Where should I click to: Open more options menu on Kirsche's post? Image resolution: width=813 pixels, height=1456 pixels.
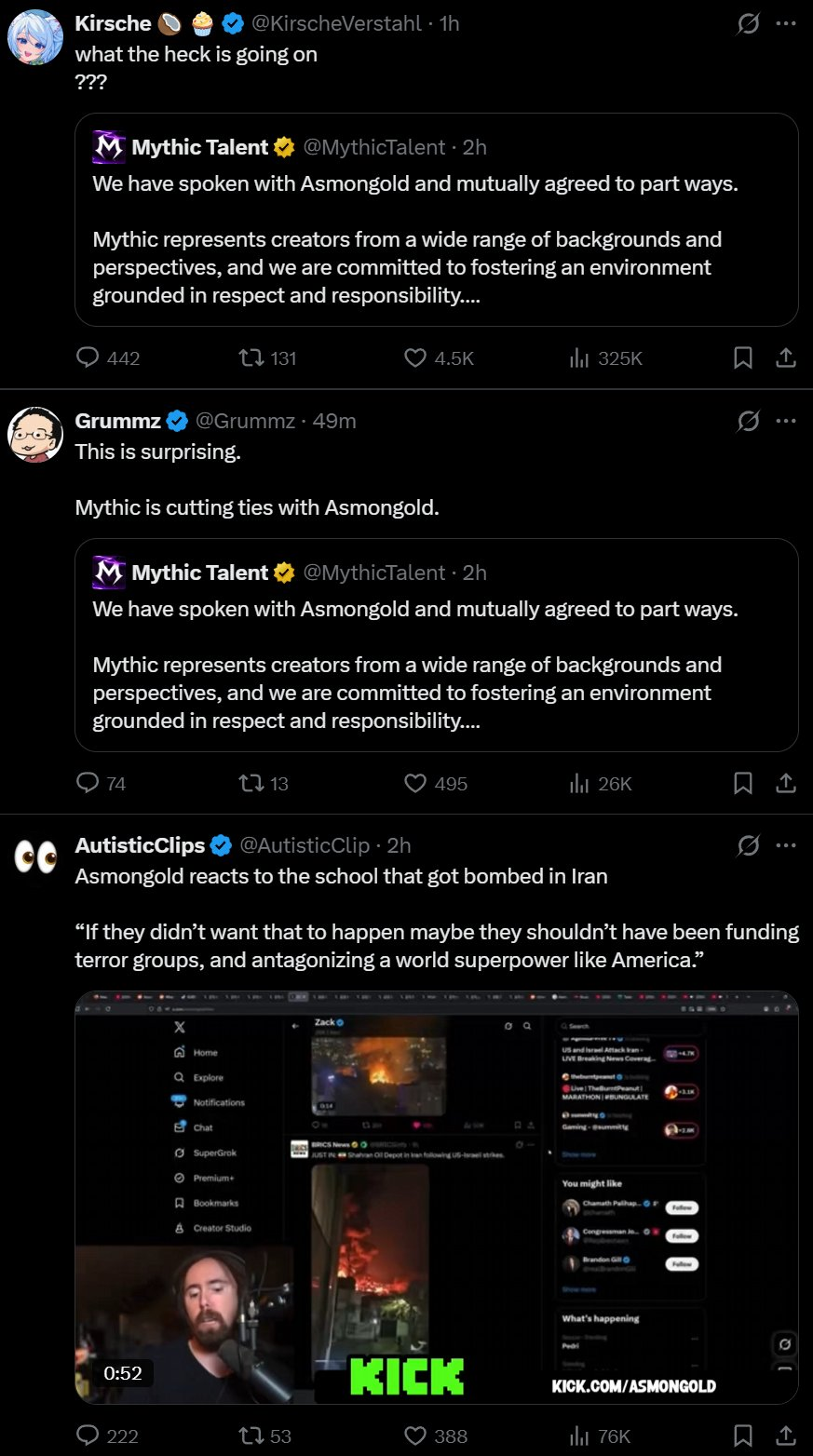[786, 23]
